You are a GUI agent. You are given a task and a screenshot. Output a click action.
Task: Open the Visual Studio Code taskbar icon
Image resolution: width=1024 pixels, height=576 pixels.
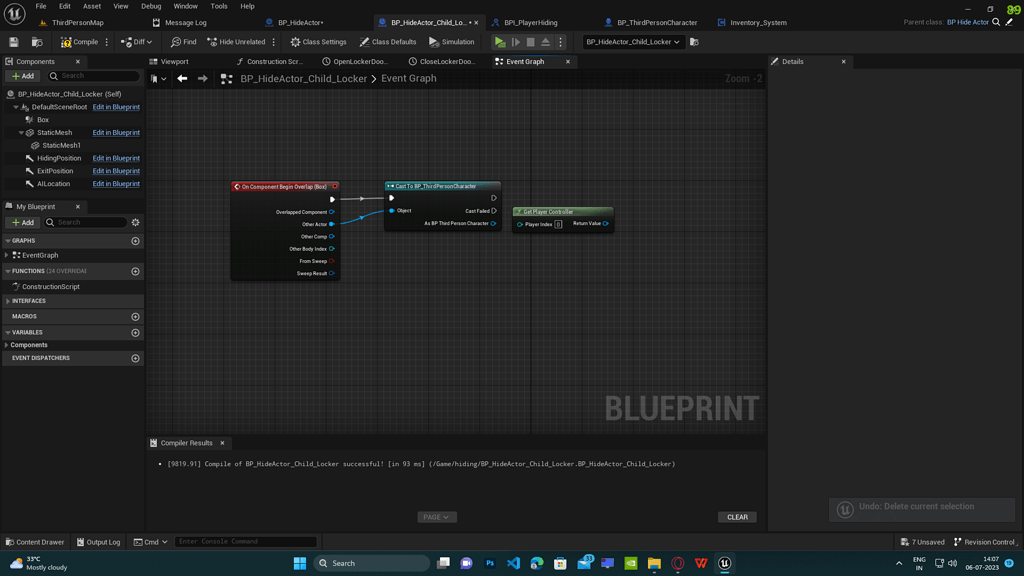coord(513,562)
